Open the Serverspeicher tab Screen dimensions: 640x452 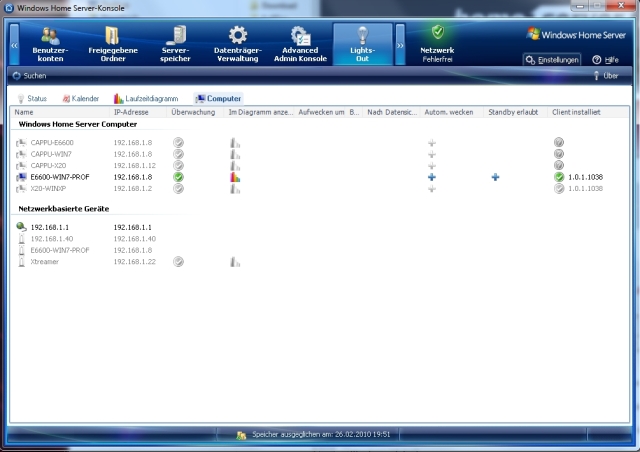click(x=176, y=44)
